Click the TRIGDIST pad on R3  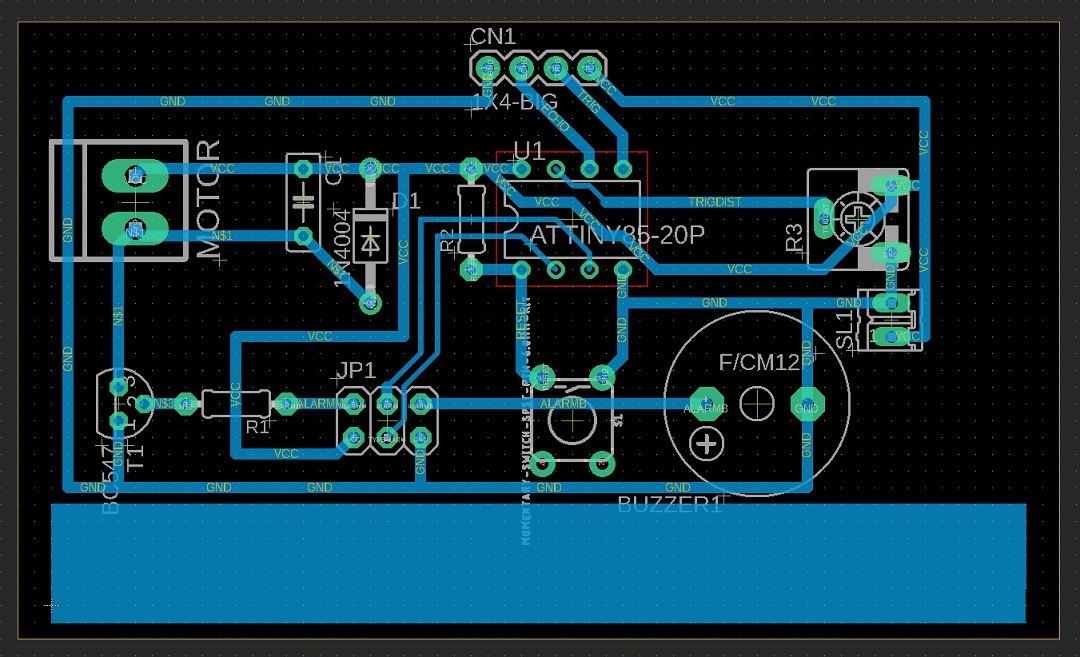coord(824,219)
